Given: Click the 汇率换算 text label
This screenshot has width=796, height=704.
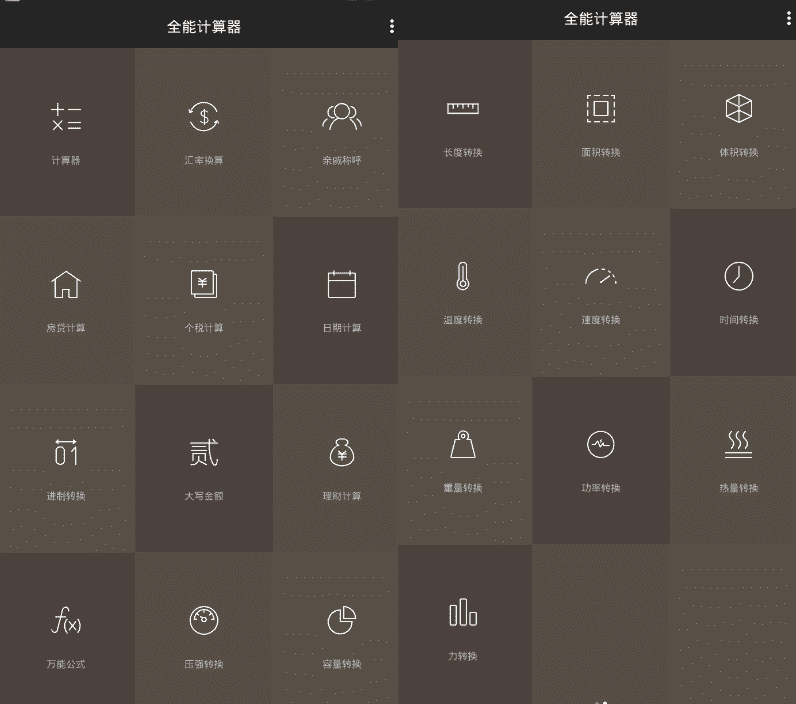Looking at the screenshot, I should pyautogui.click(x=204, y=160).
